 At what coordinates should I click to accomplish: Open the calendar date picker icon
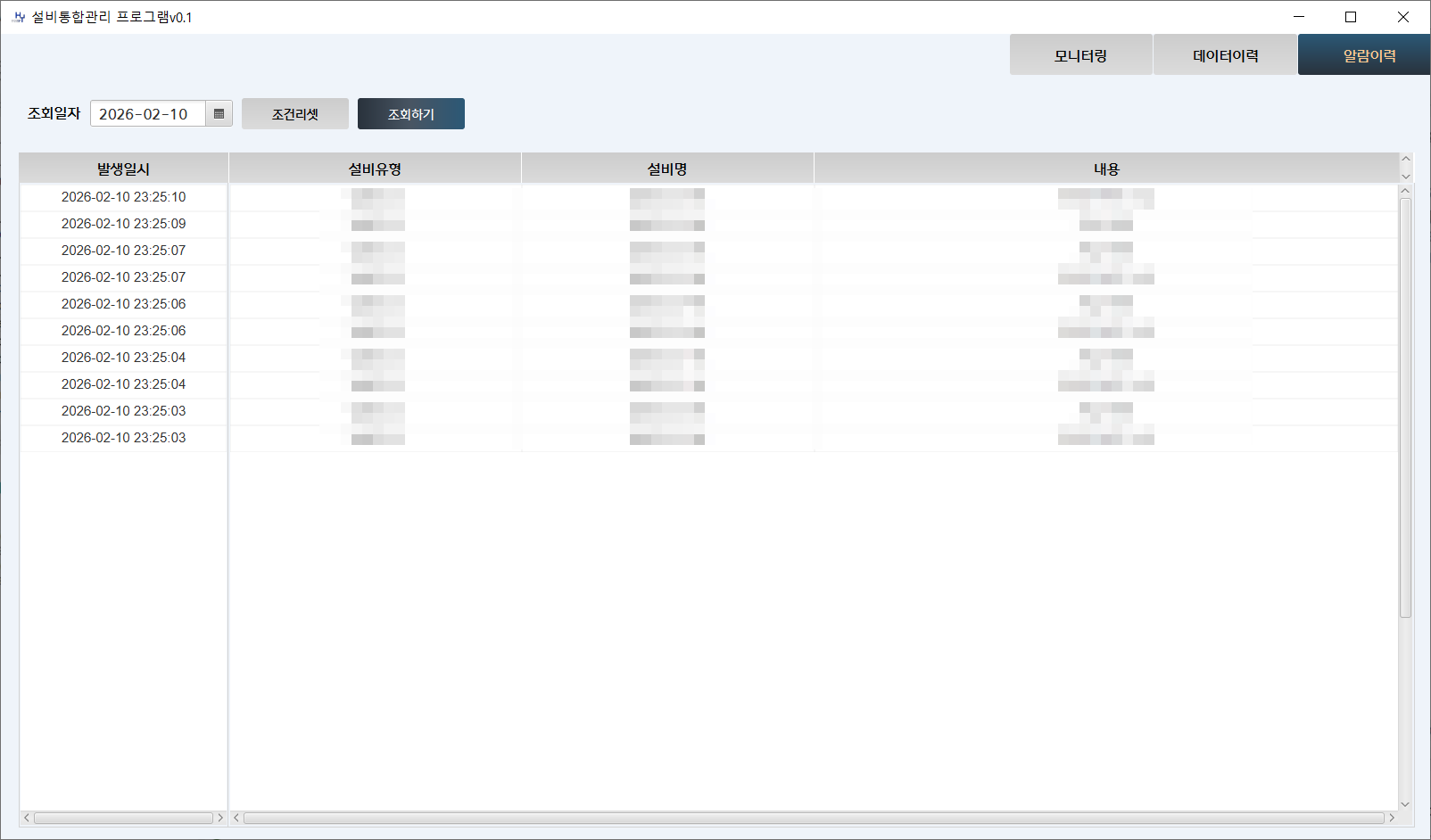(x=219, y=114)
